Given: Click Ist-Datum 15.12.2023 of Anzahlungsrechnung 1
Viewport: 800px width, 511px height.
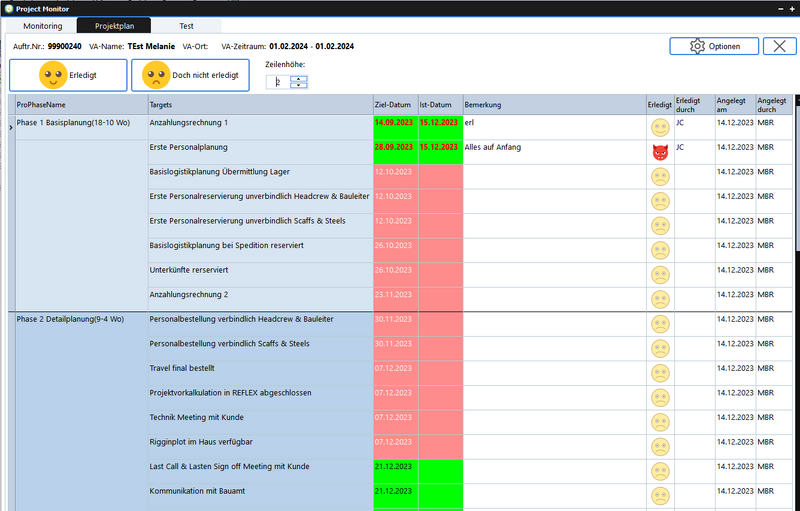Looking at the screenshot, I should [x=441, y=127].
